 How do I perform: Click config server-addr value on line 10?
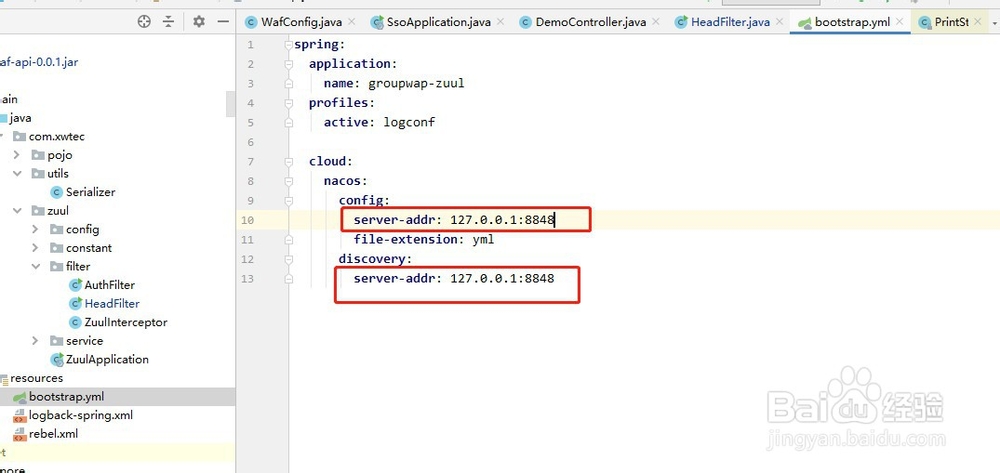click(x=502, y=220)
